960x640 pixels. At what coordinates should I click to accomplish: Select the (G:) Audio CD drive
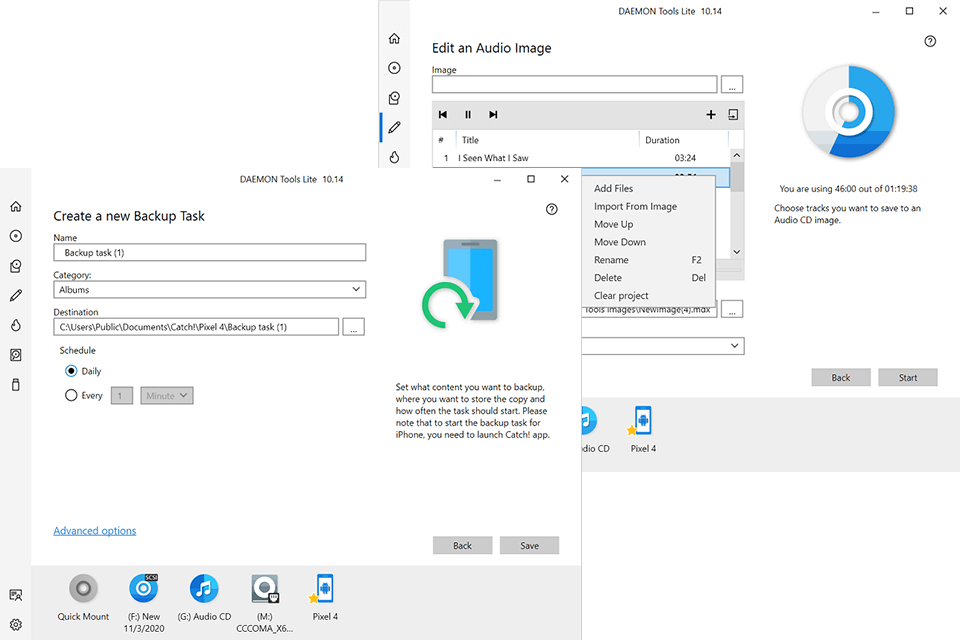tap(204, 598)
